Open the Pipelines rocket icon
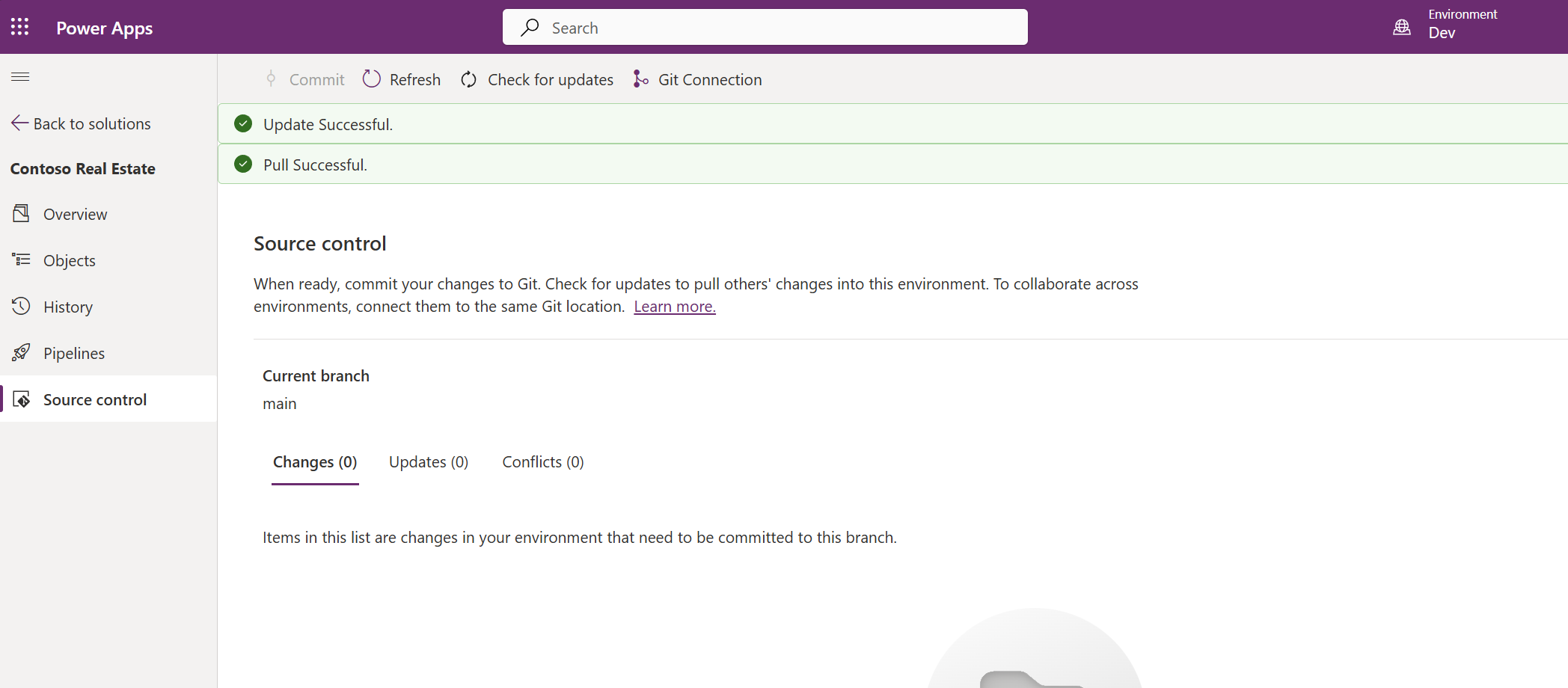The height and width of the screenshot is (688, 1568). pyautogui.click(x=21, y=353)
